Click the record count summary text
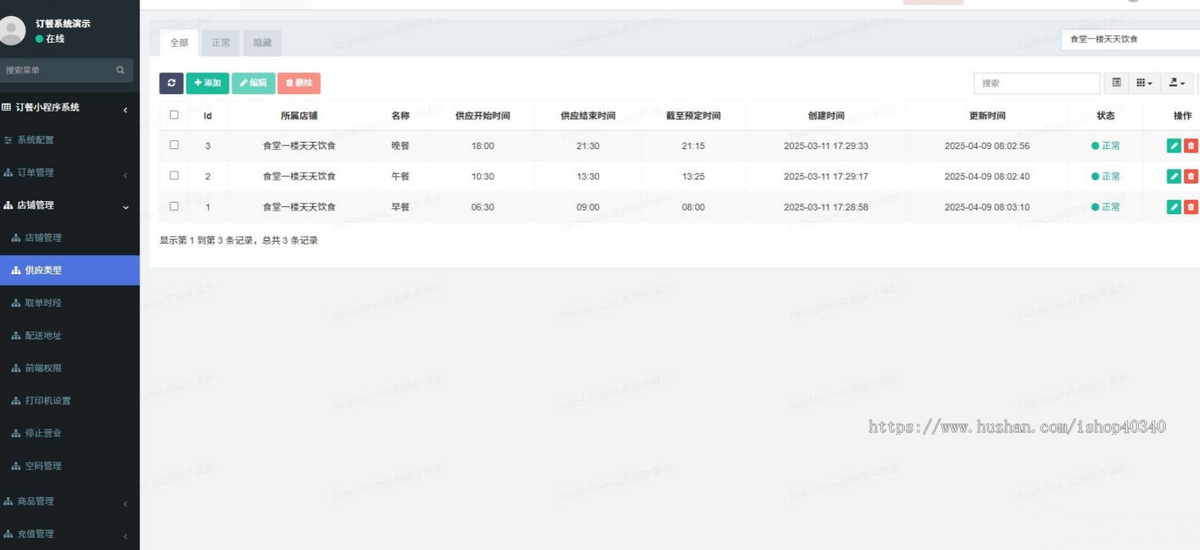Image resolution: width=1200 pixels, height=550 pixels. [239, 240]
